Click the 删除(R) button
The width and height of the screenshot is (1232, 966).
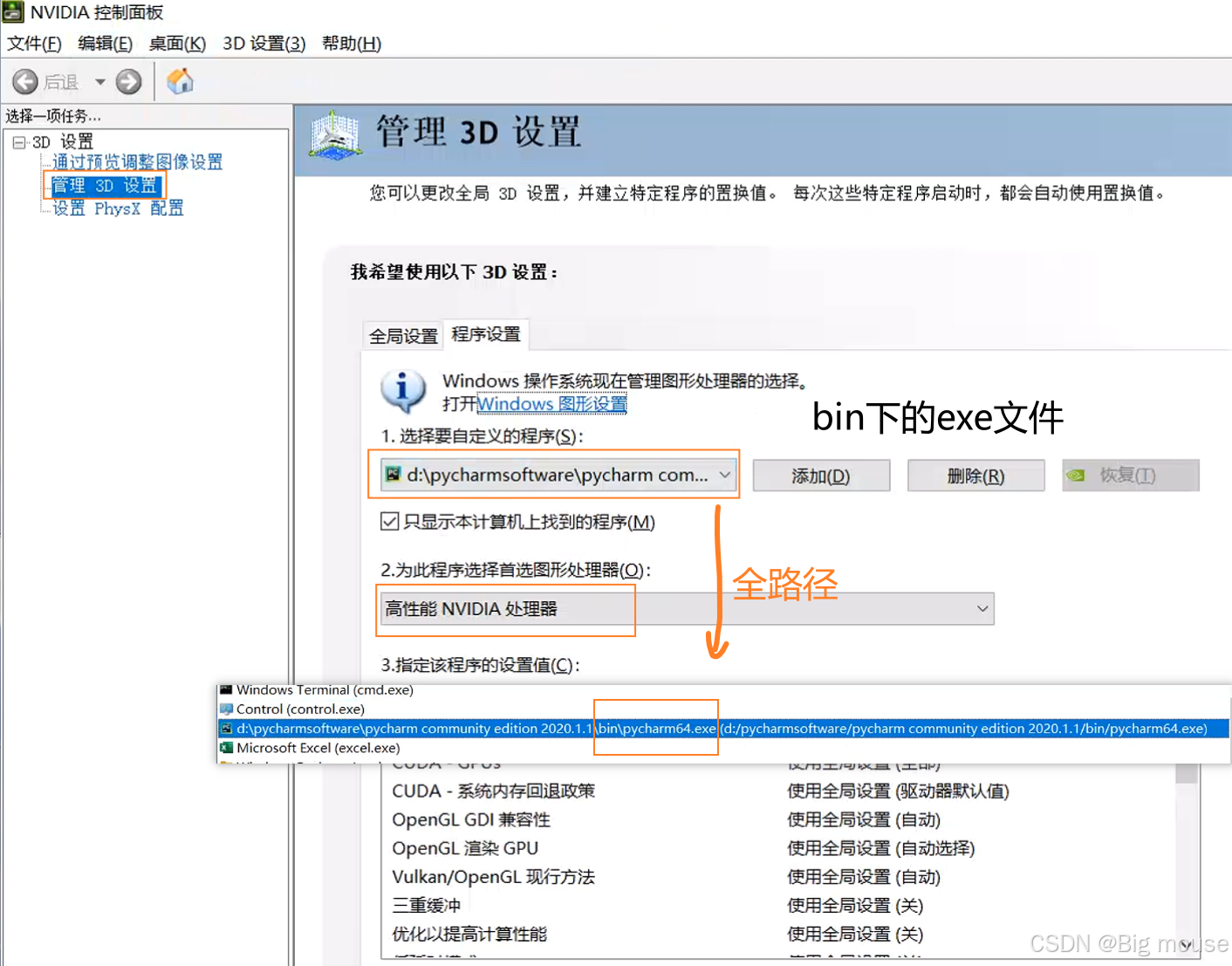coord(976,476)
